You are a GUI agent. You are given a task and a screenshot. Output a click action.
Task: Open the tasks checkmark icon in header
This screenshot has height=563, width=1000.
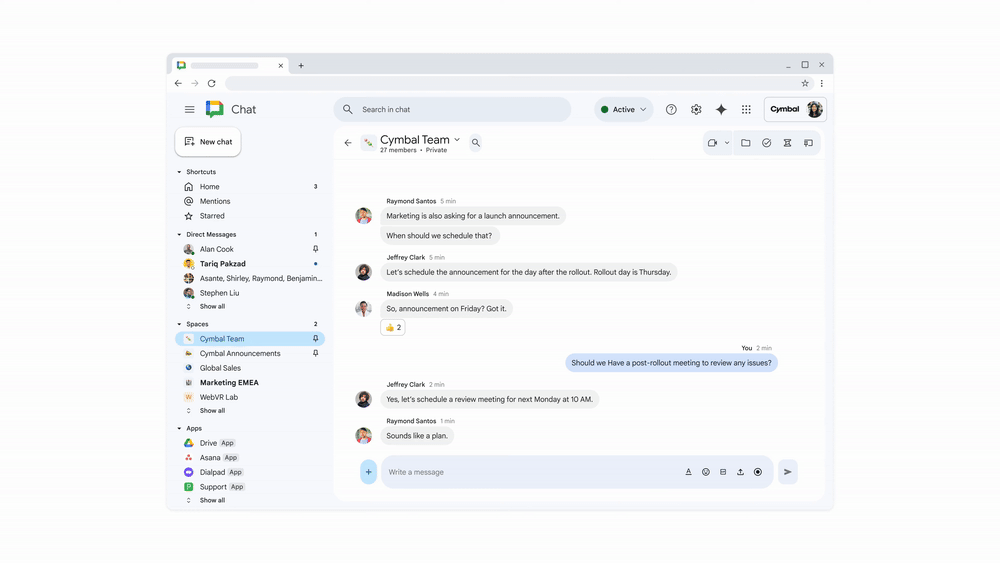(767, 143)
